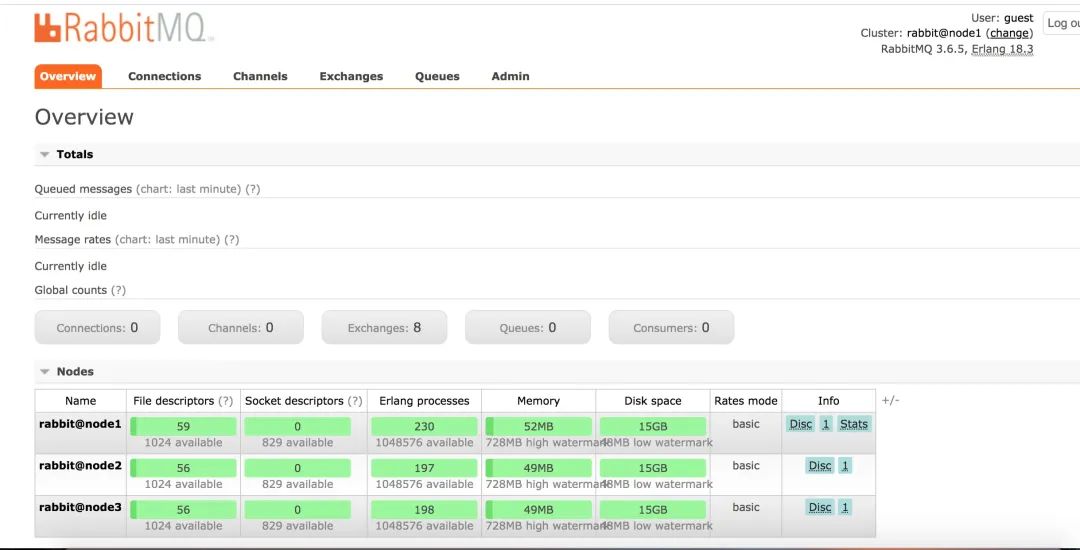Open the File descriptors help (?)
1080x550 pixels.
(225, 401)
